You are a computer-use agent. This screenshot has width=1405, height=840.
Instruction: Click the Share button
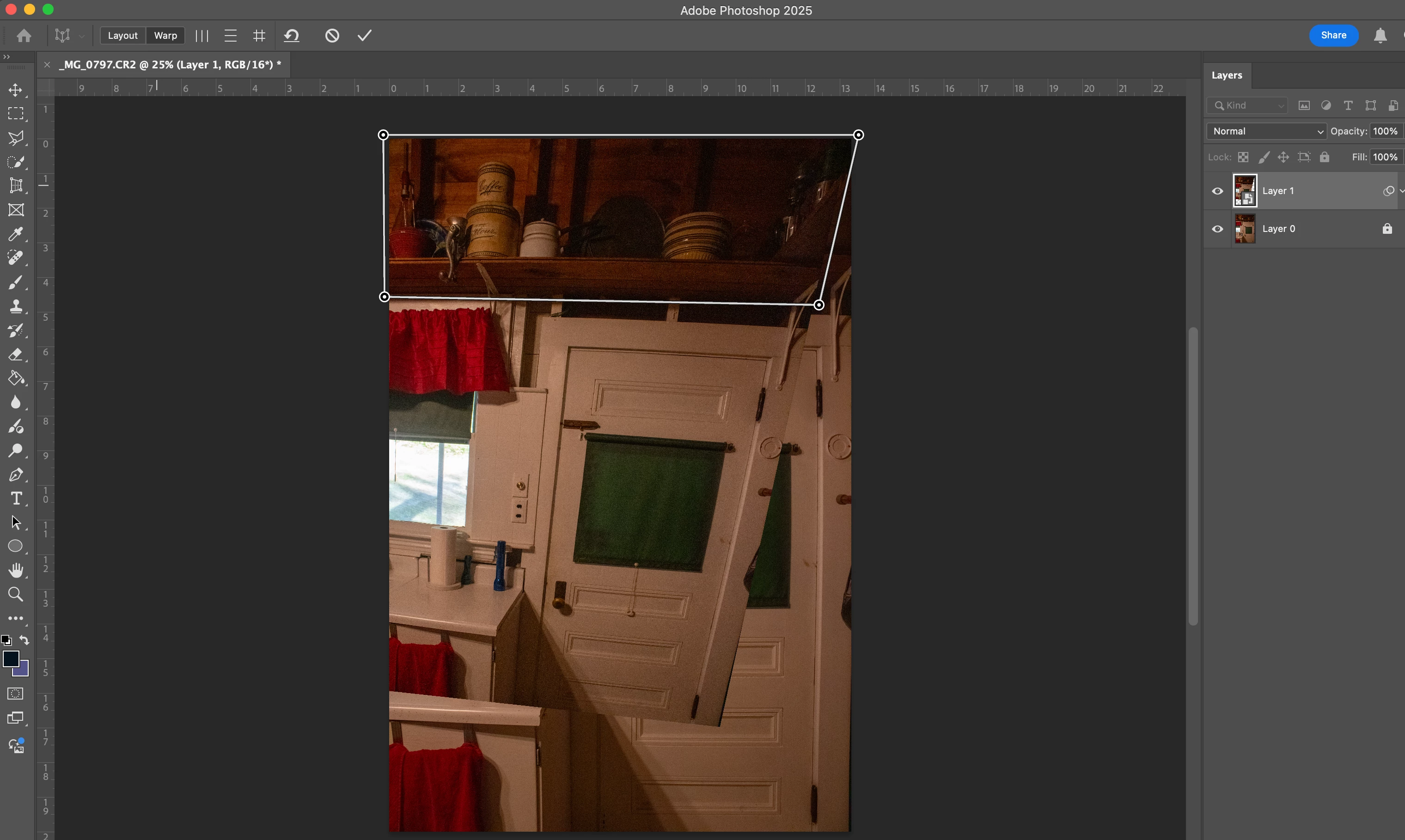(1333, 36)
